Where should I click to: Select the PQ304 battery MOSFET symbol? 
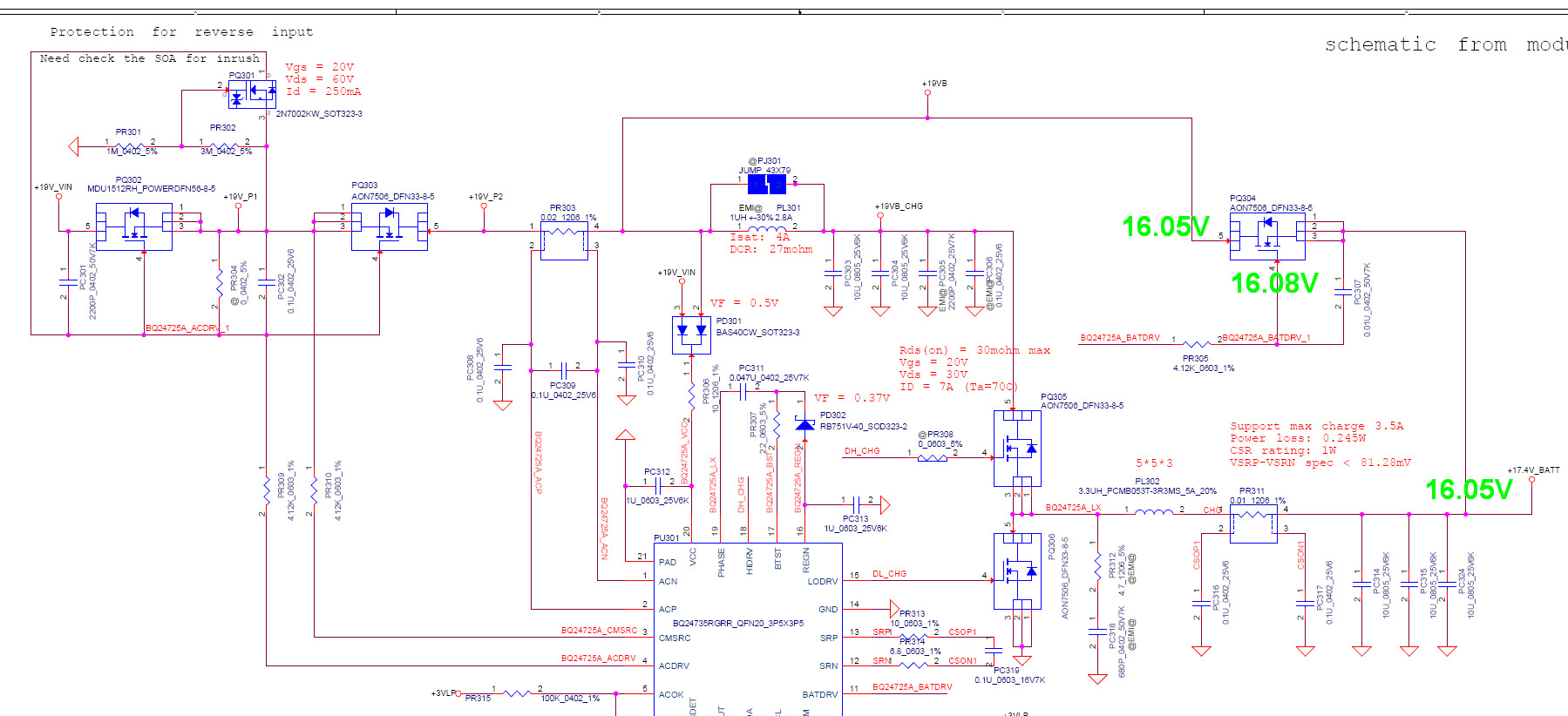1267,236
